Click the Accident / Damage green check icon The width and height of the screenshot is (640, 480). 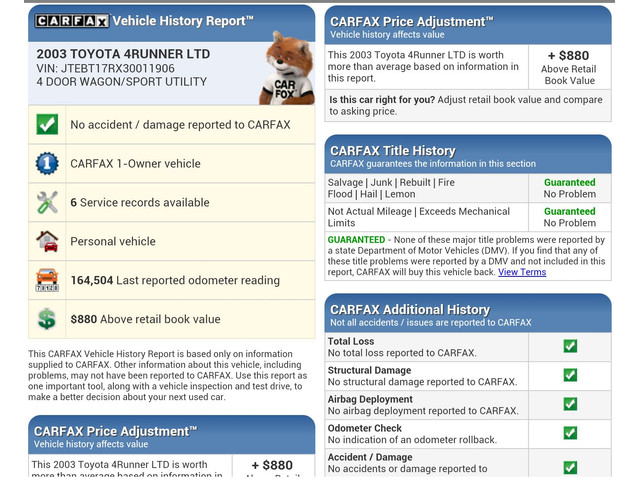coord(570,467)
